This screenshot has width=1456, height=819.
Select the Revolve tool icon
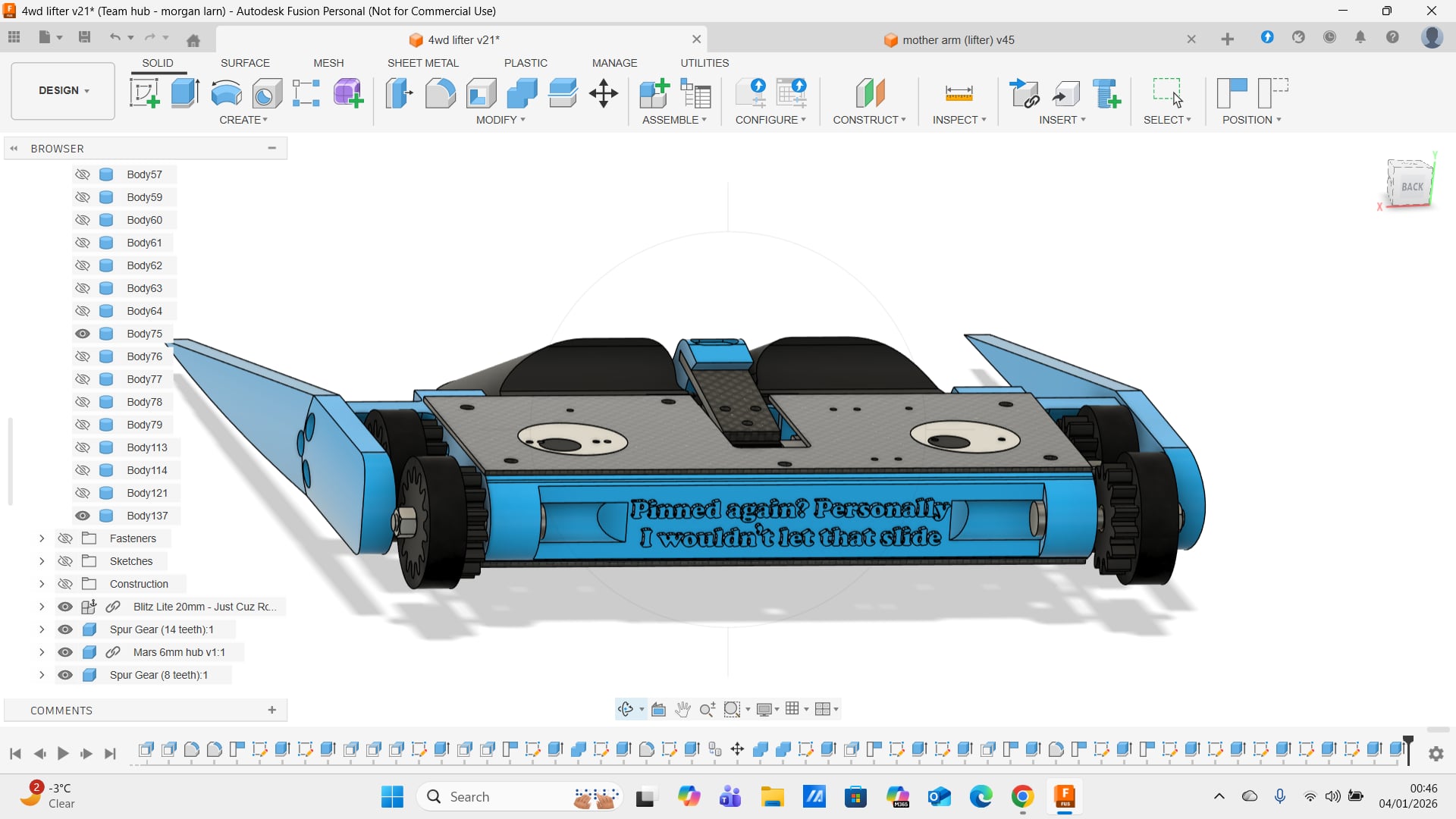pos(226,93)
